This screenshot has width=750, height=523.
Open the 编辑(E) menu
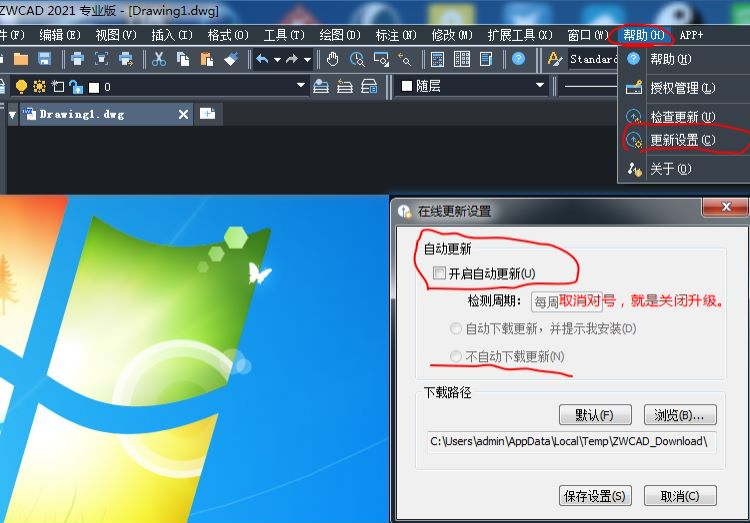(x=60, y=35)
